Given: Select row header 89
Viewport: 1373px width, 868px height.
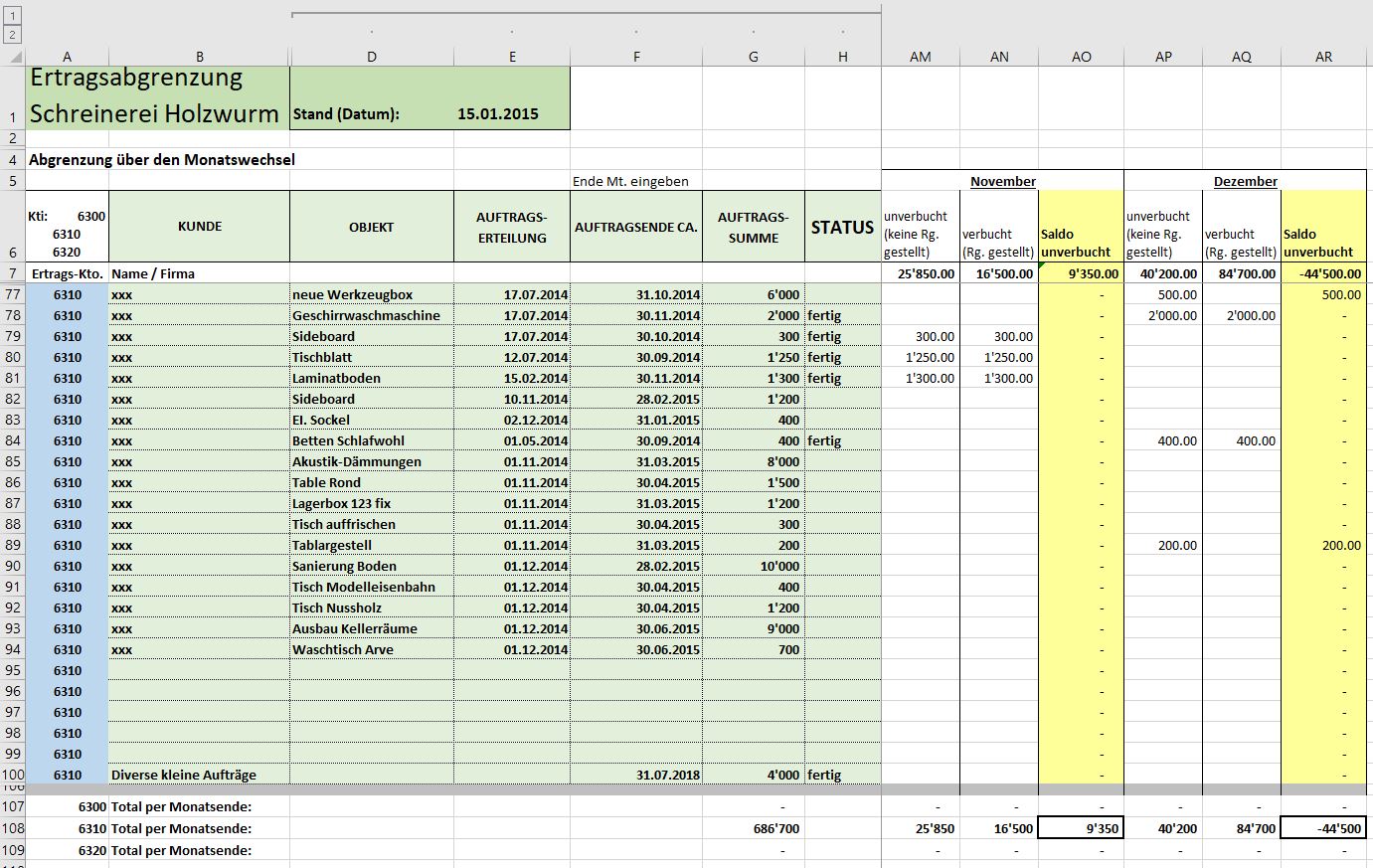Looking at the screenshot, I should [12, 545].
